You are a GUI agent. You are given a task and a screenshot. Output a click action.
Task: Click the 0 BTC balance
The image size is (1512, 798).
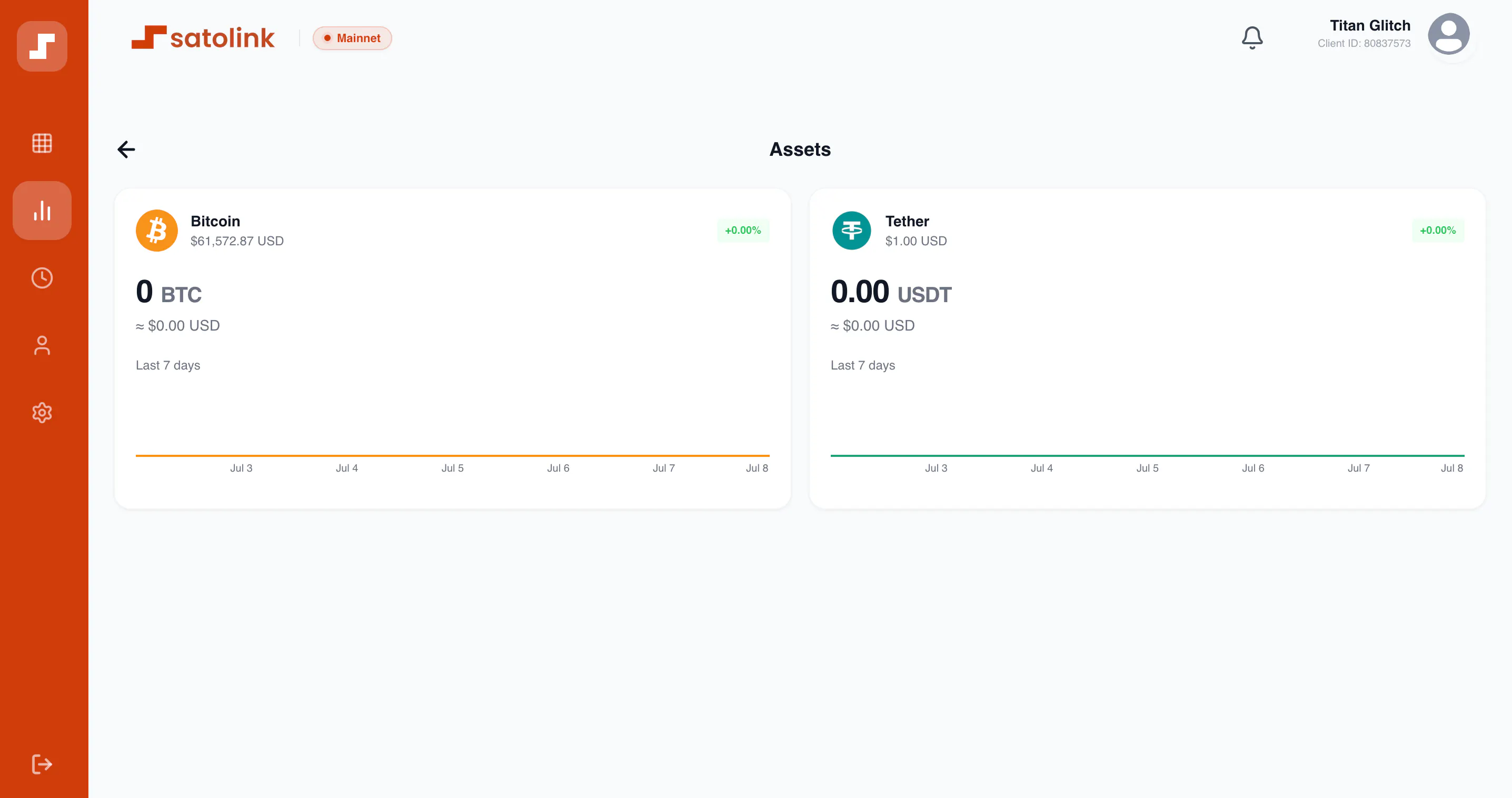click(169, 292)
